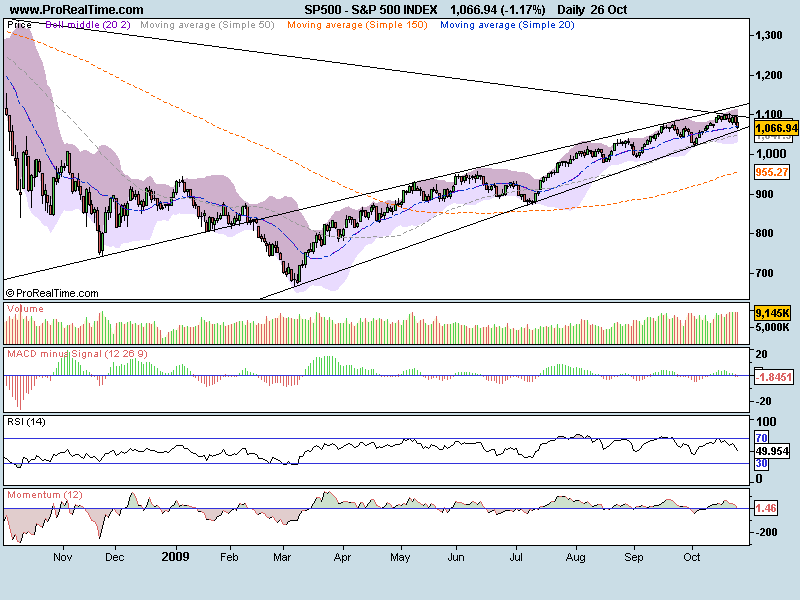Click the Dec time axis marker

tap(115, 557)
